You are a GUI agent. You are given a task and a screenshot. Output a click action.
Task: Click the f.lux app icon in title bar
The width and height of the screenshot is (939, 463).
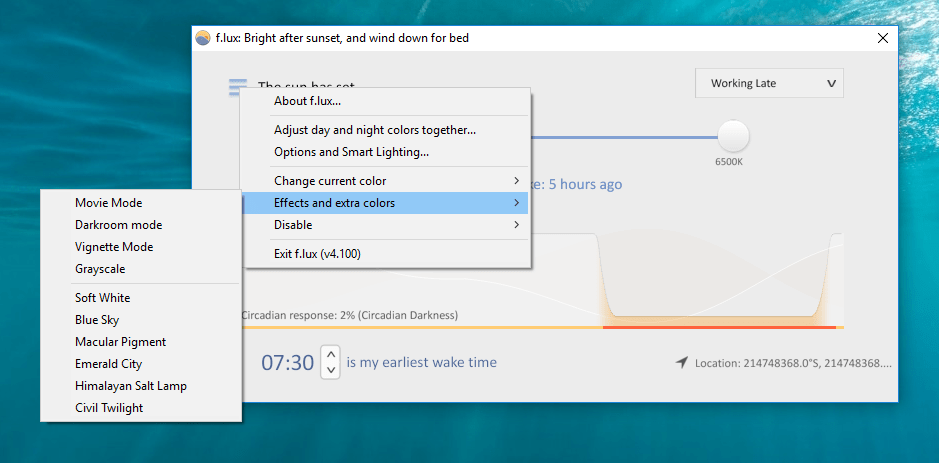click(203, 38)
